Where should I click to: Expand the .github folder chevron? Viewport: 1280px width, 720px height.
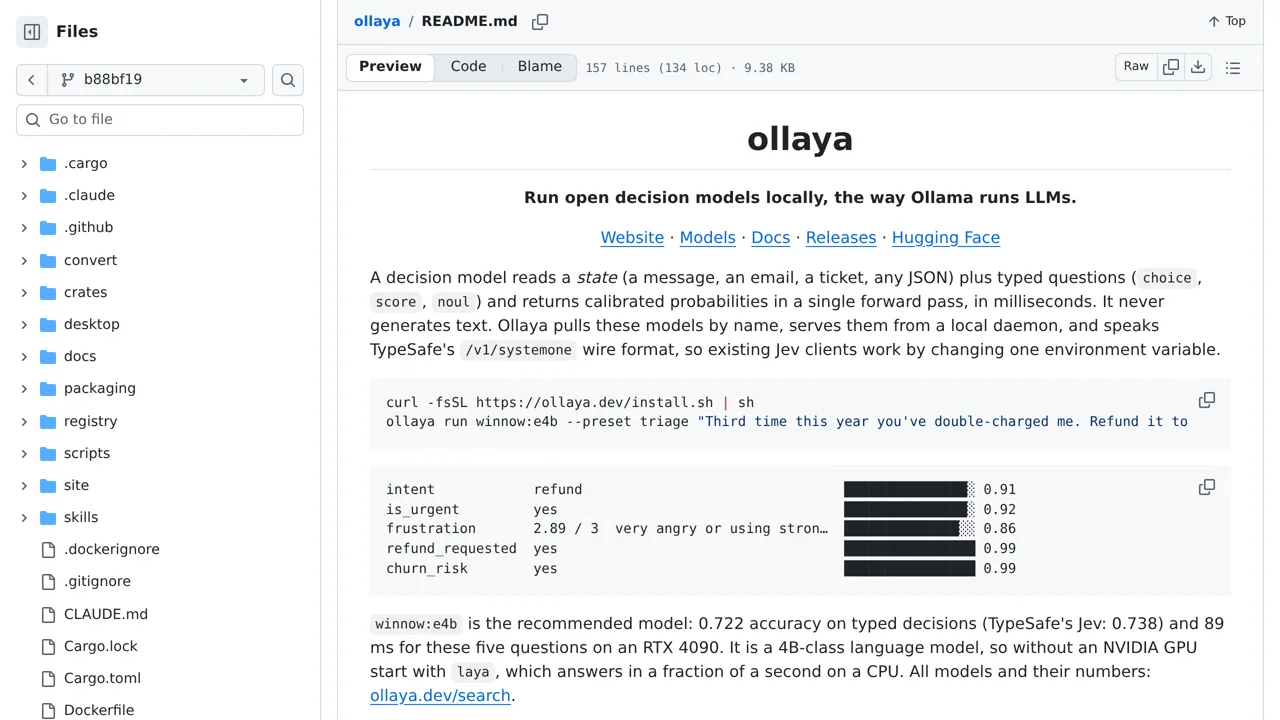pyautogui.click(x=24, y=227)
